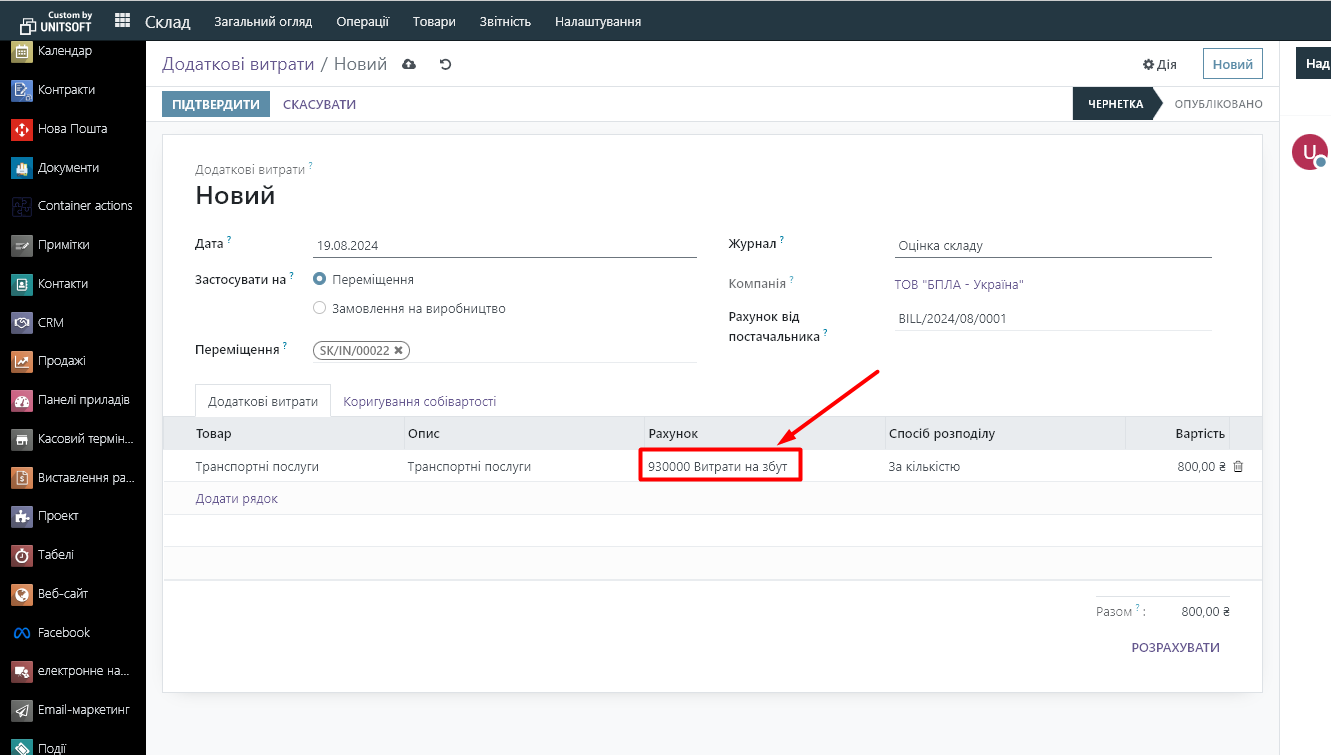Switch to Коригування собівартості tab
This screenshot has height=755, width=1331.
419,401
